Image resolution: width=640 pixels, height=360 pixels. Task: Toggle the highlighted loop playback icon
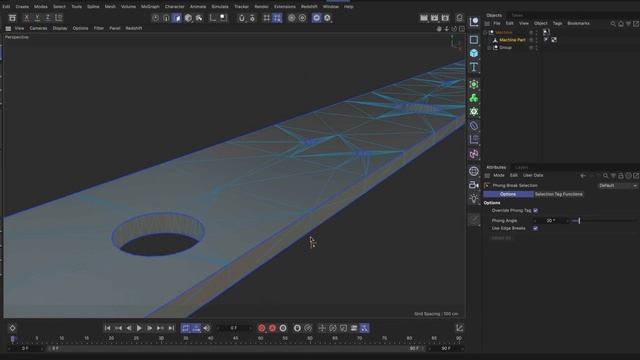pos(186,328)
